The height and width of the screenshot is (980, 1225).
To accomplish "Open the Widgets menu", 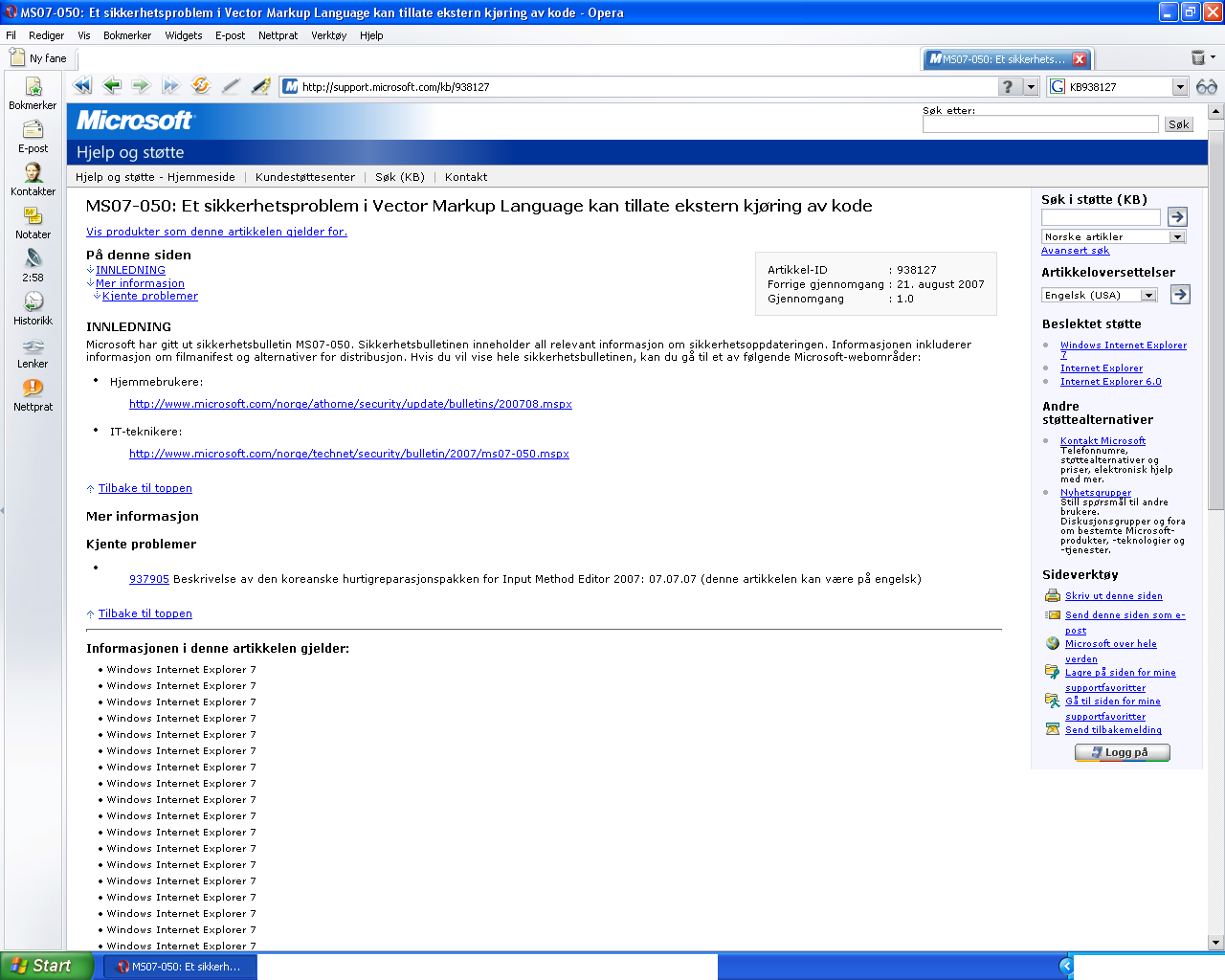I will point(184,35).
